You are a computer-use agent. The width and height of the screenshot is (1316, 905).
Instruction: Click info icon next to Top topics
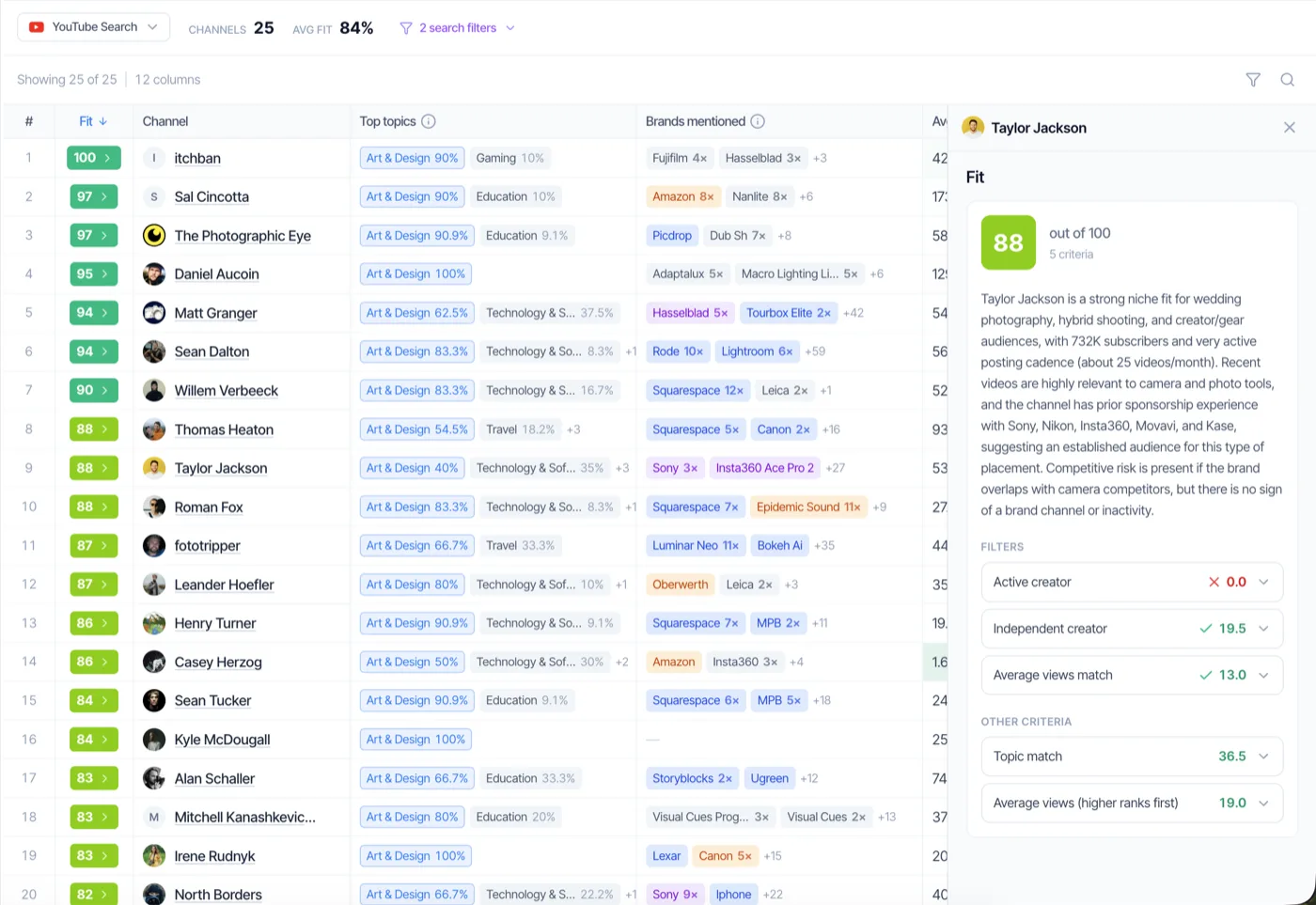[429, 121]
